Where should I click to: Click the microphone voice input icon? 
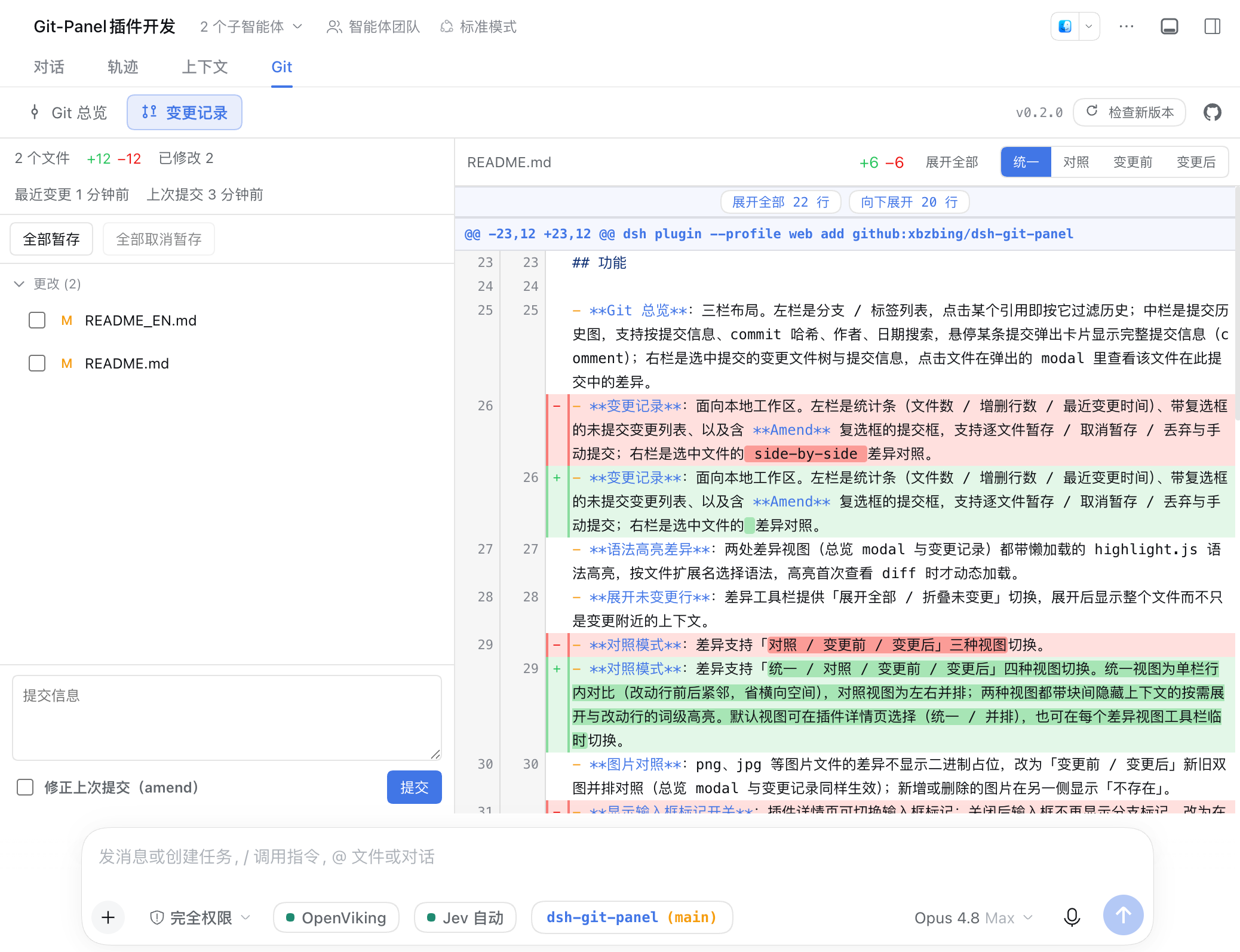click(1072, 917)
